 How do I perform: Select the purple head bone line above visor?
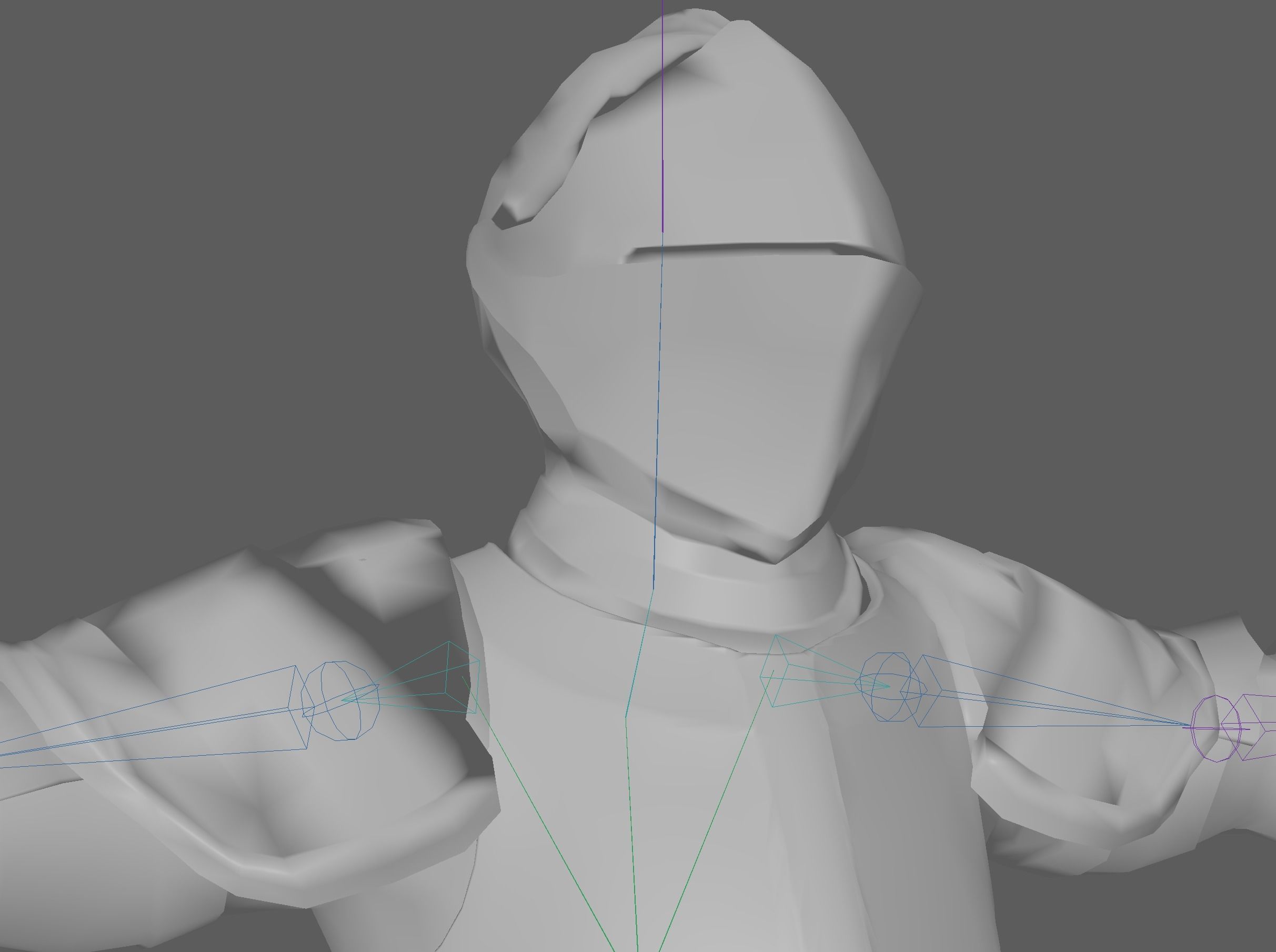[662, 115]
